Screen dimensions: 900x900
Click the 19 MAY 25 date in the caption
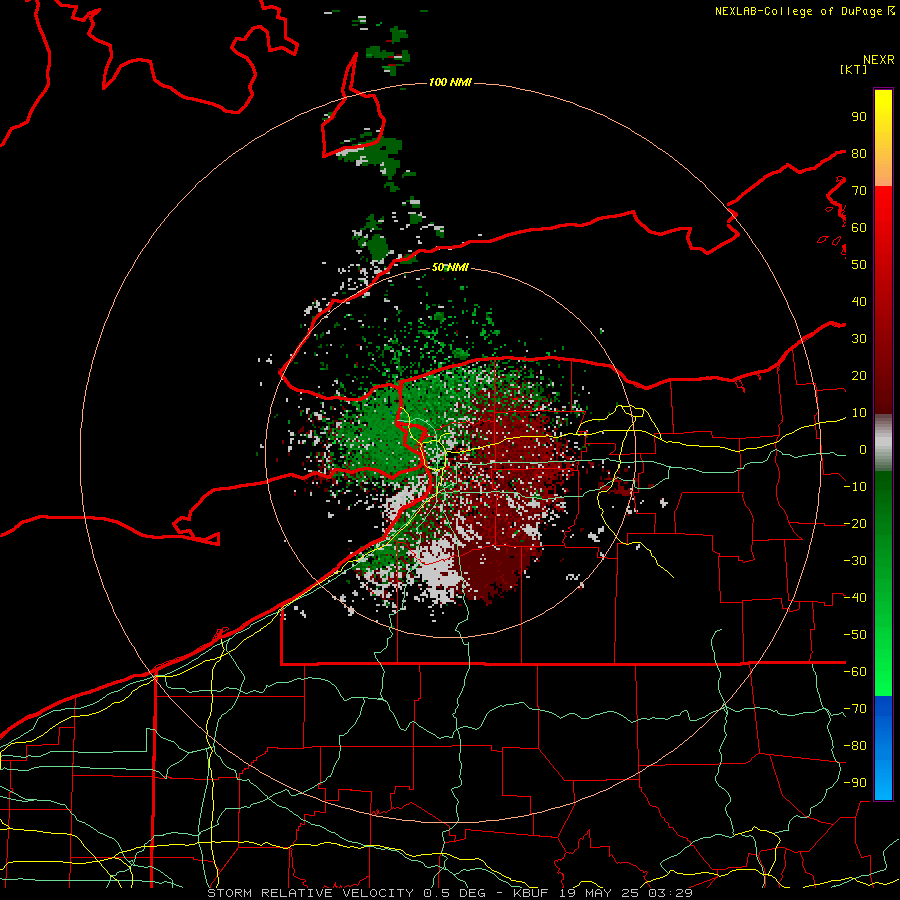(600, 893)
